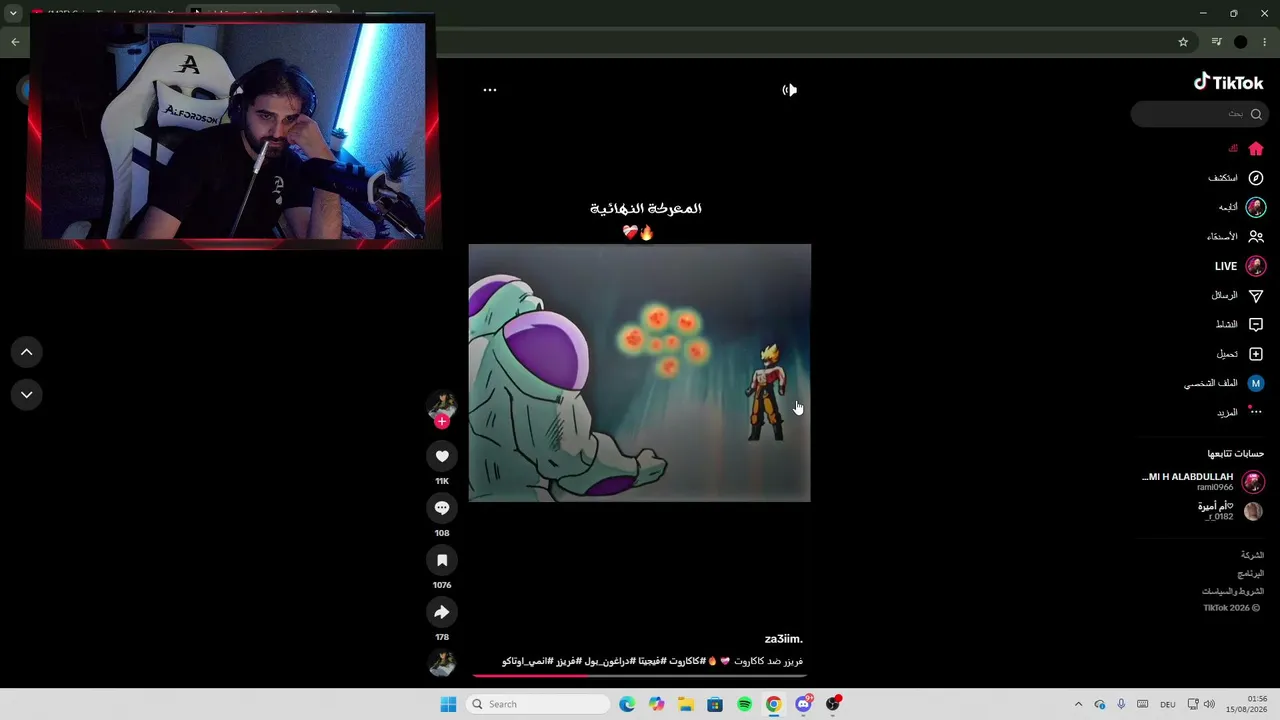
Task: Open the Chrome tab search dropdown
Action: point(13,13)
